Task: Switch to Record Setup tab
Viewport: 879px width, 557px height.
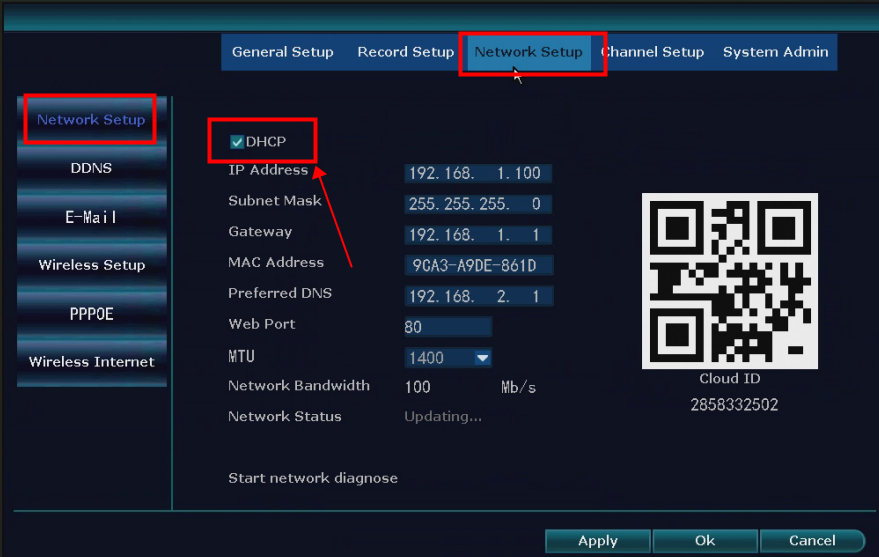Action: point(405,52)
